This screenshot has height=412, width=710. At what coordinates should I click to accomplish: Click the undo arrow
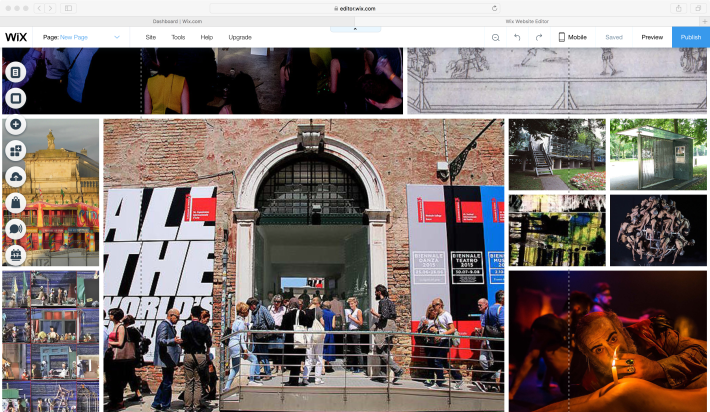(517, 37)
